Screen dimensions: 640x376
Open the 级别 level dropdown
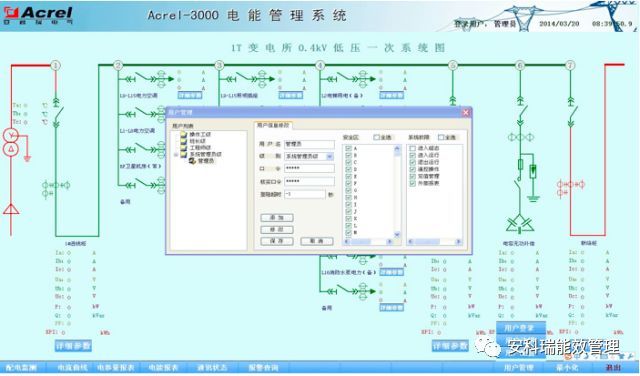[330, 156]
